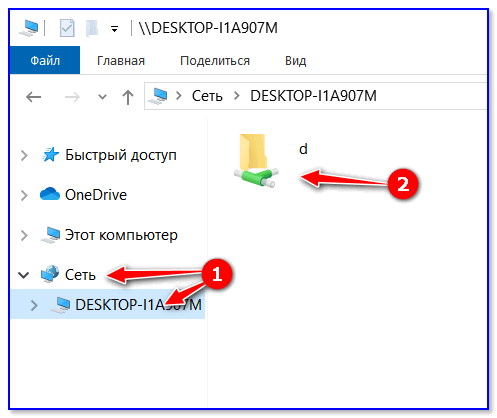Click the computer icon in address bar
The height and width of the screenshot is (418, 497).
click(158, 96)
